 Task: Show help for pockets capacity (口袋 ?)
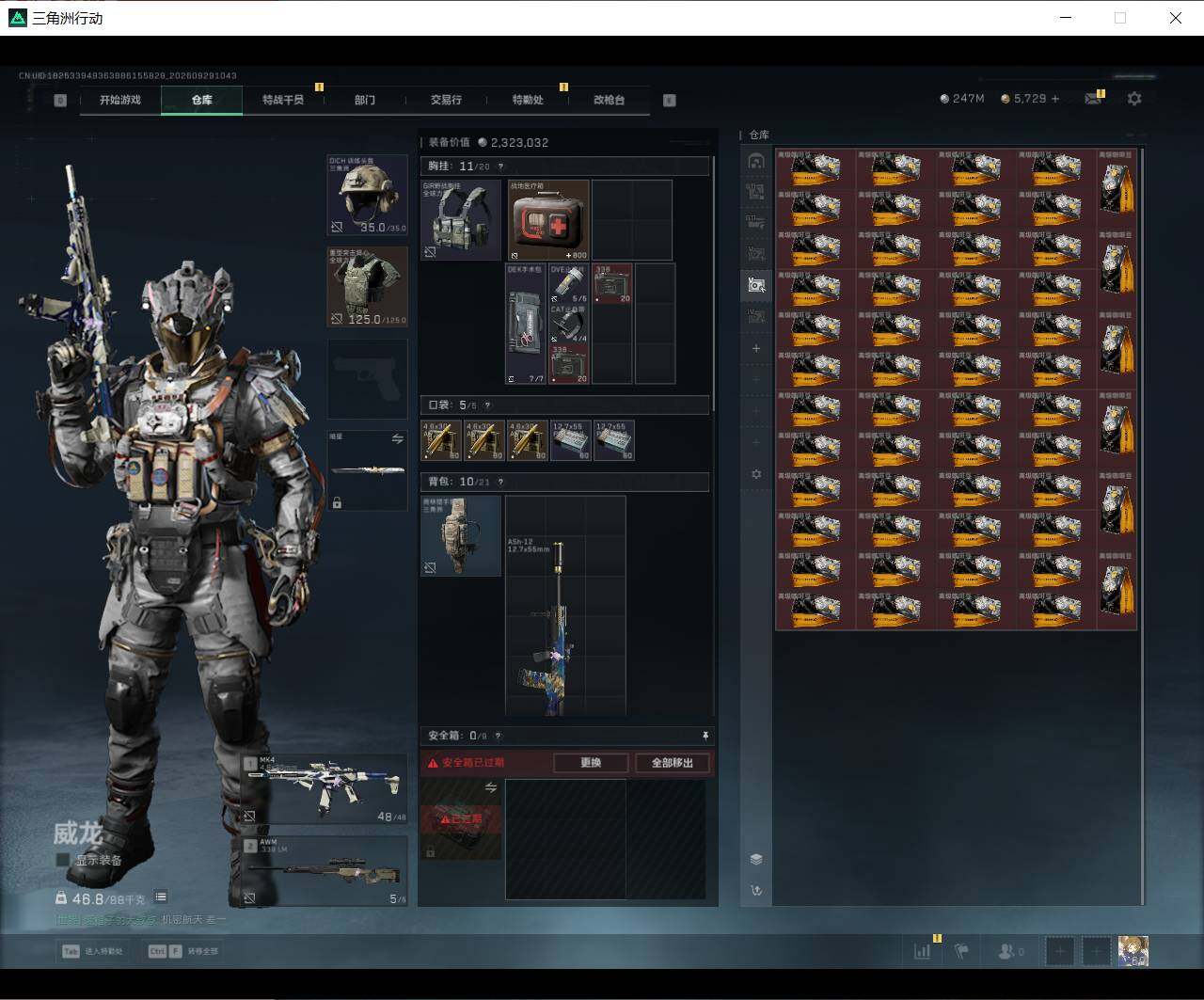[487, 405]
